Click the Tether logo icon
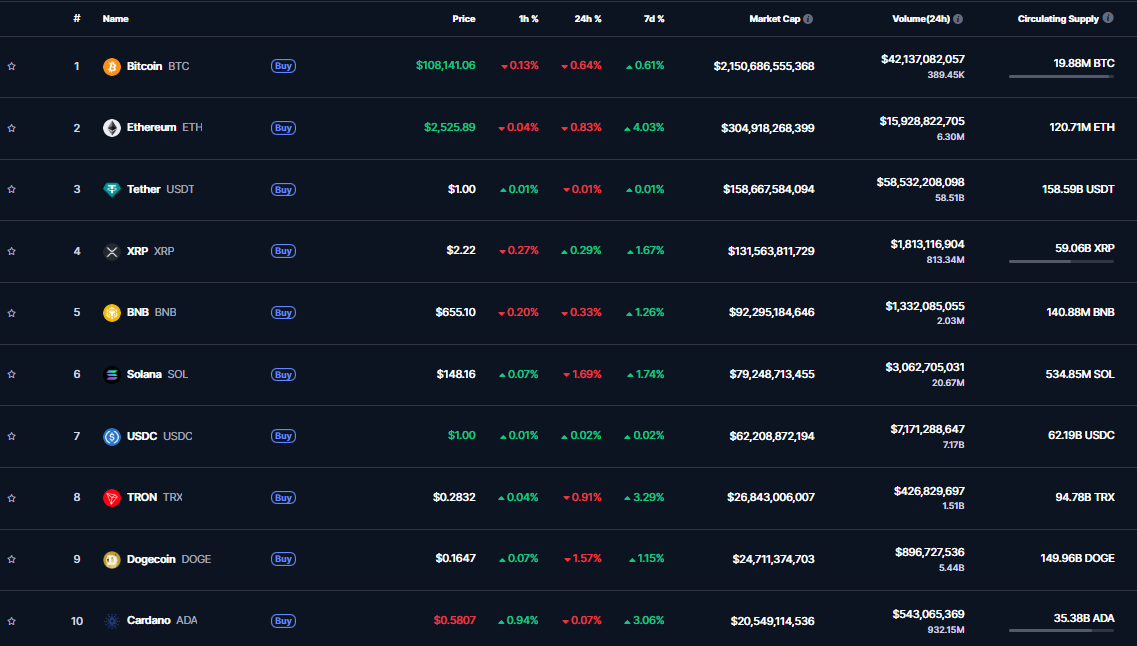The width and height of the screenshot is (1137, 646). tap(112, 190)
